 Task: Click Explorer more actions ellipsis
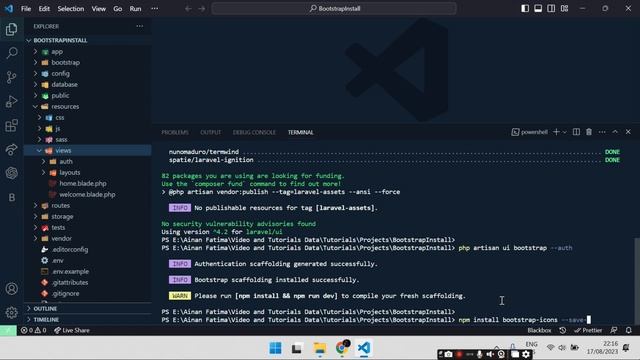(x=140, y=26)
